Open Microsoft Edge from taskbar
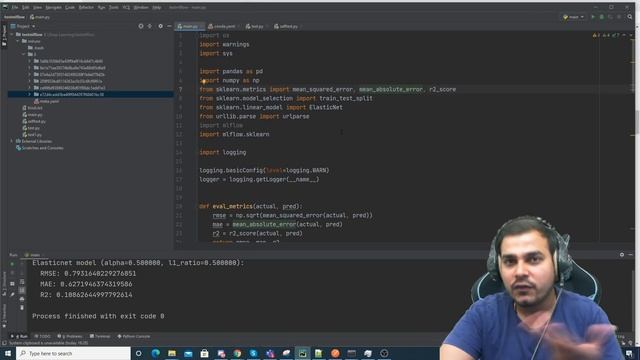Viewport: 640px width, 360px height. pos(156,353)
